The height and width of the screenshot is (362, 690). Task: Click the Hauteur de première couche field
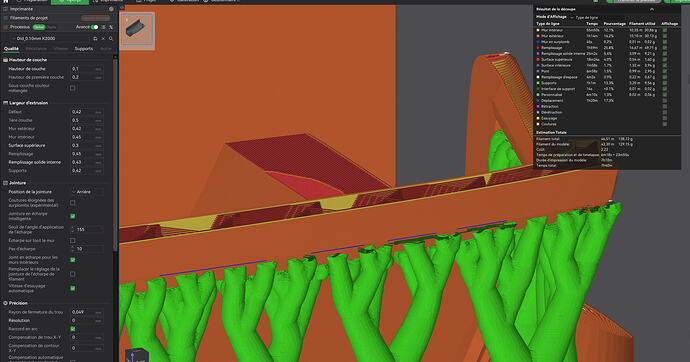(87, 77)
